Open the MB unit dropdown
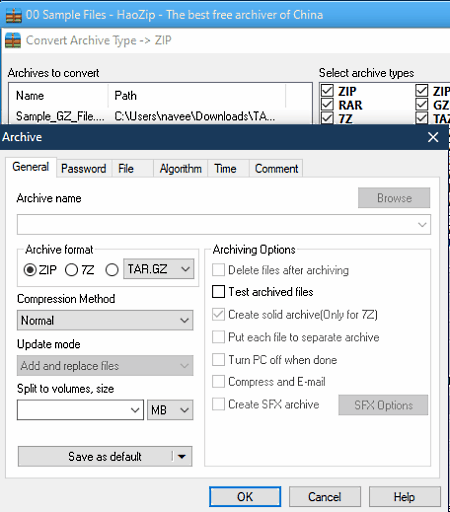Image resolution: width=450 pixels, height=512 pixels. pos(170,410)
